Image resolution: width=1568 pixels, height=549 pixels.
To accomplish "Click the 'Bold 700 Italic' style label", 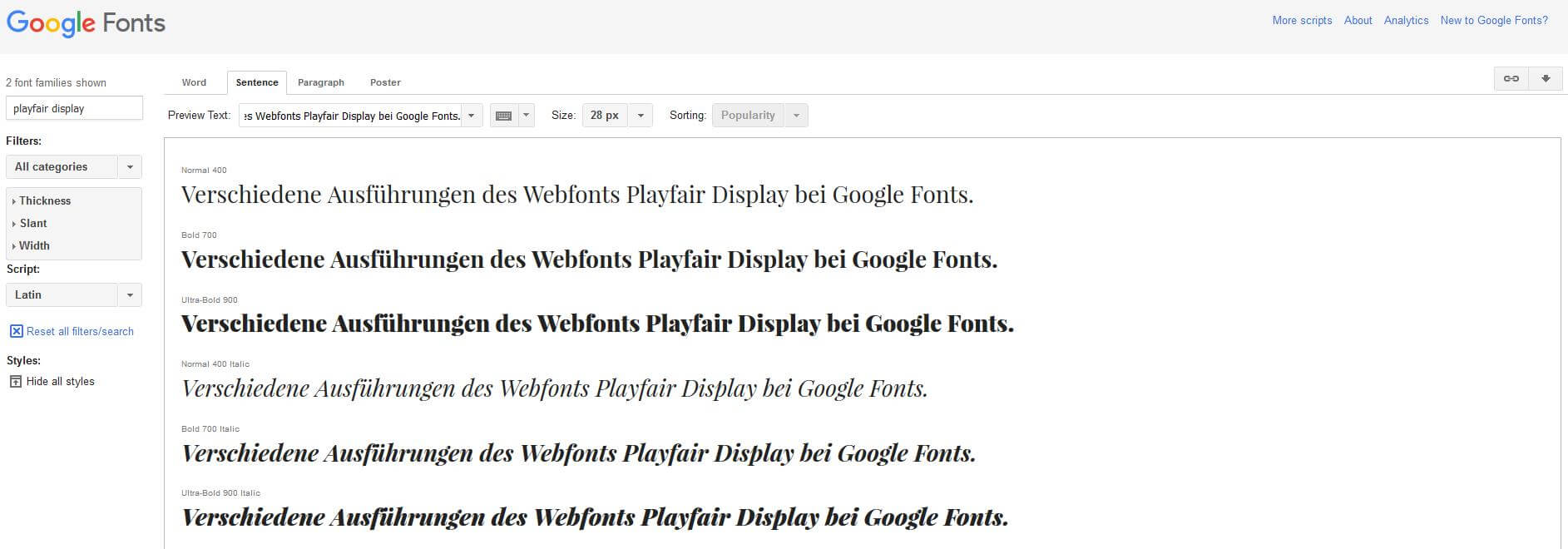I will point(210,428).
